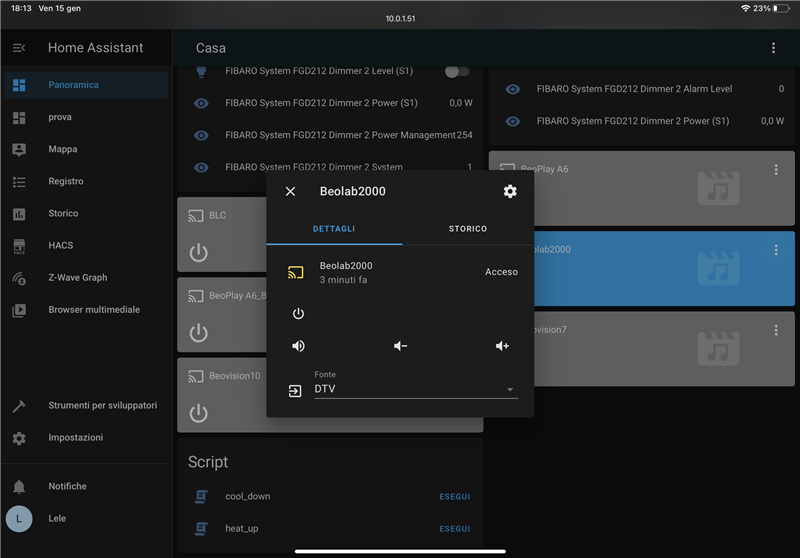Toggle power on the Beovision10 card
800x558 pixels.
coord(199,413)
